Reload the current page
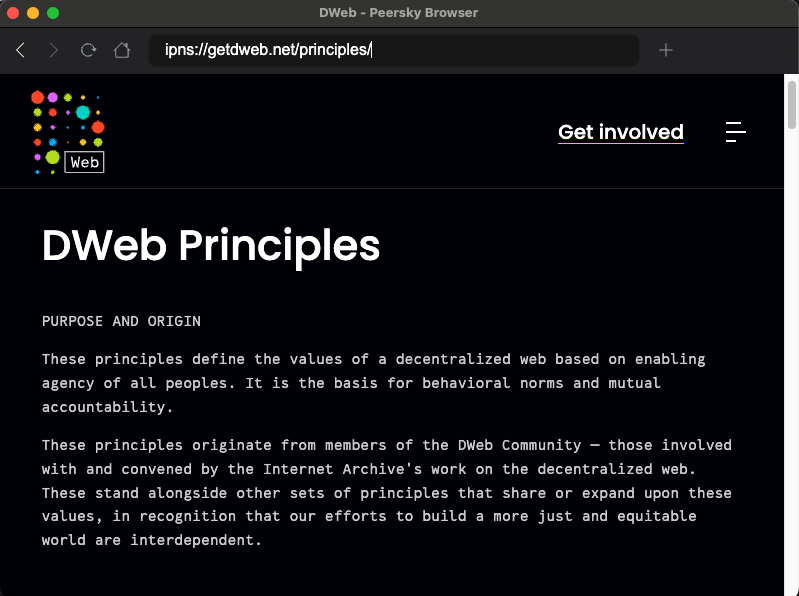The image size is (799, 596). pos(88,50)
